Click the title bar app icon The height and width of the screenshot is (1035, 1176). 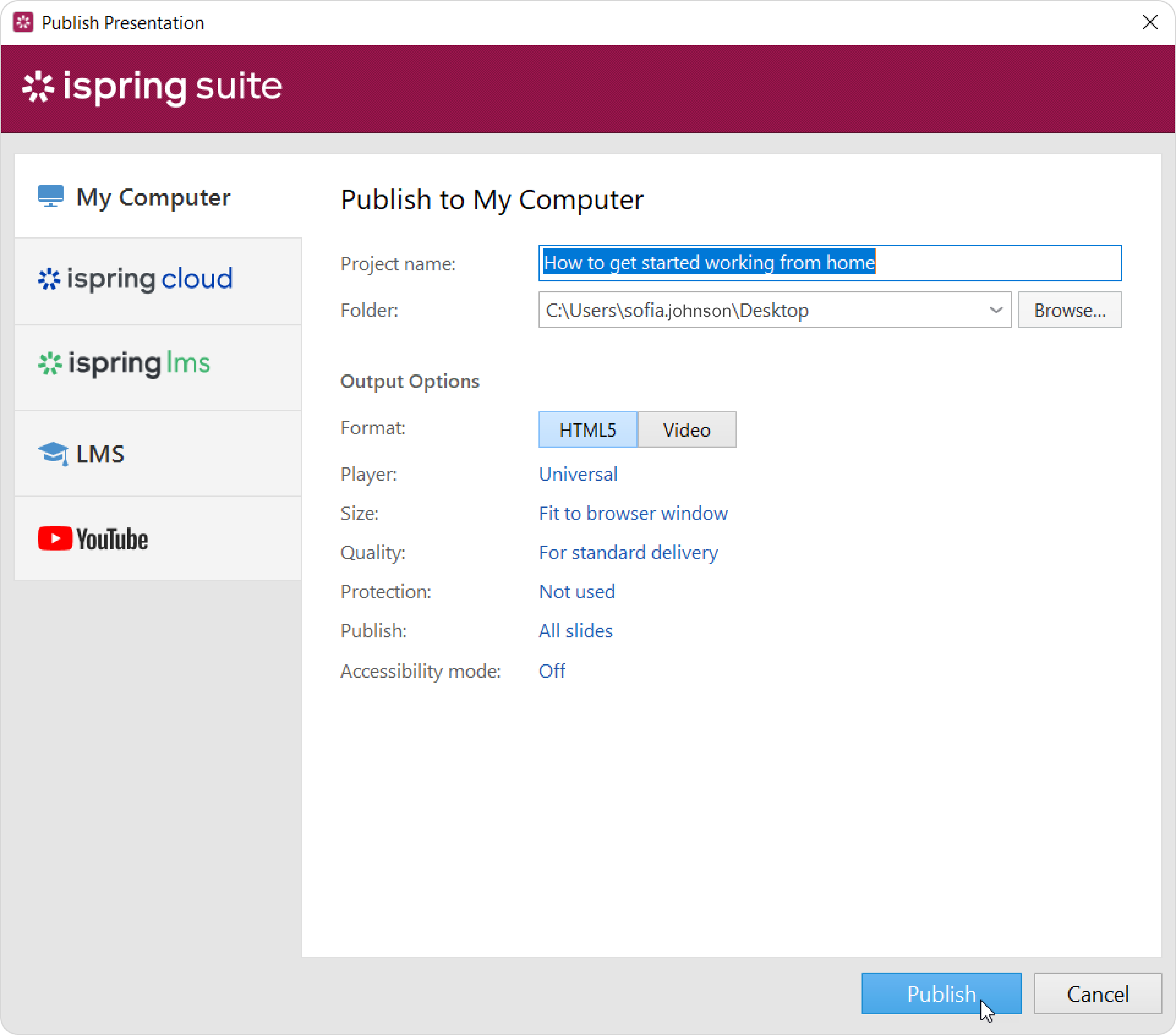tap(23, 22)
